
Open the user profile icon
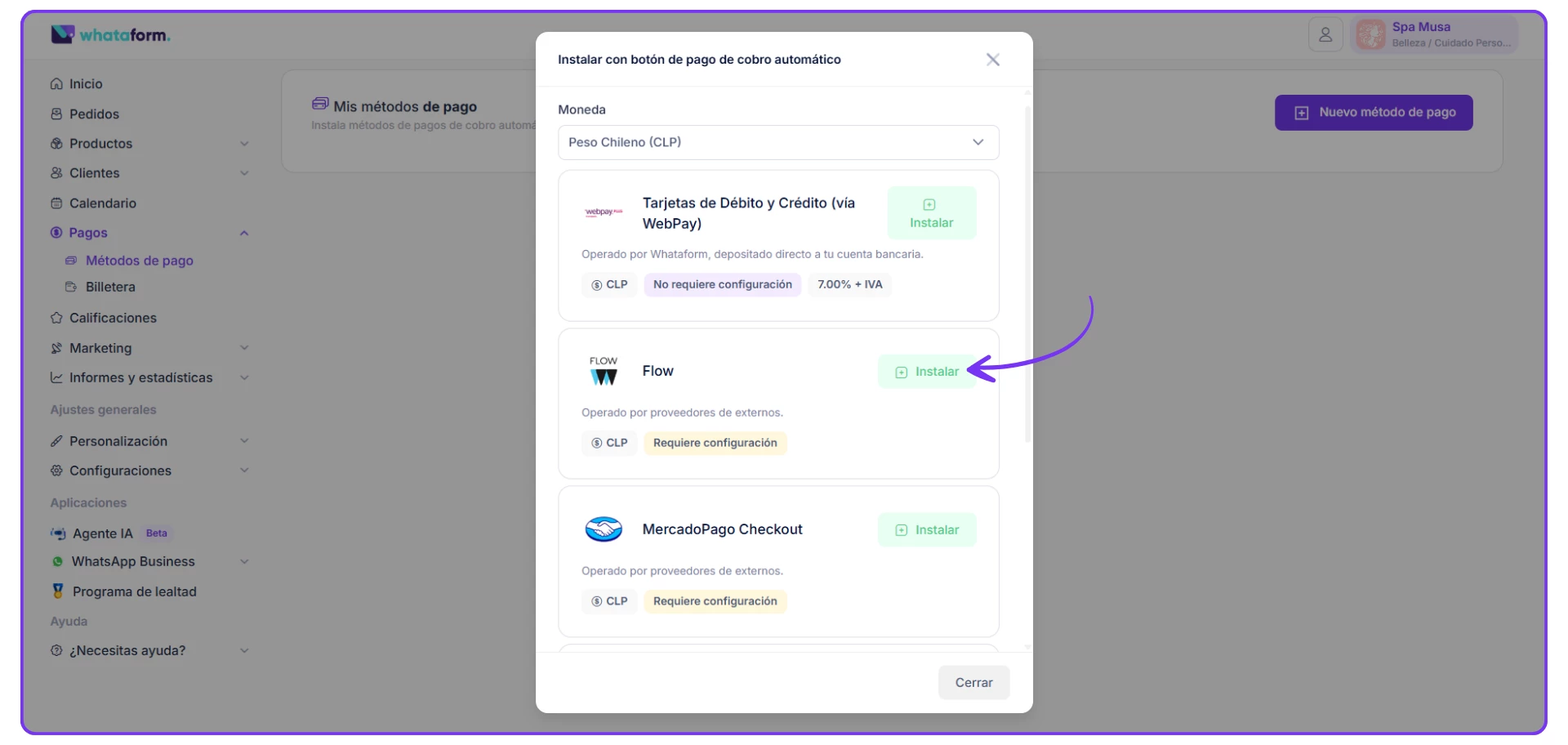coord(1325,34)
